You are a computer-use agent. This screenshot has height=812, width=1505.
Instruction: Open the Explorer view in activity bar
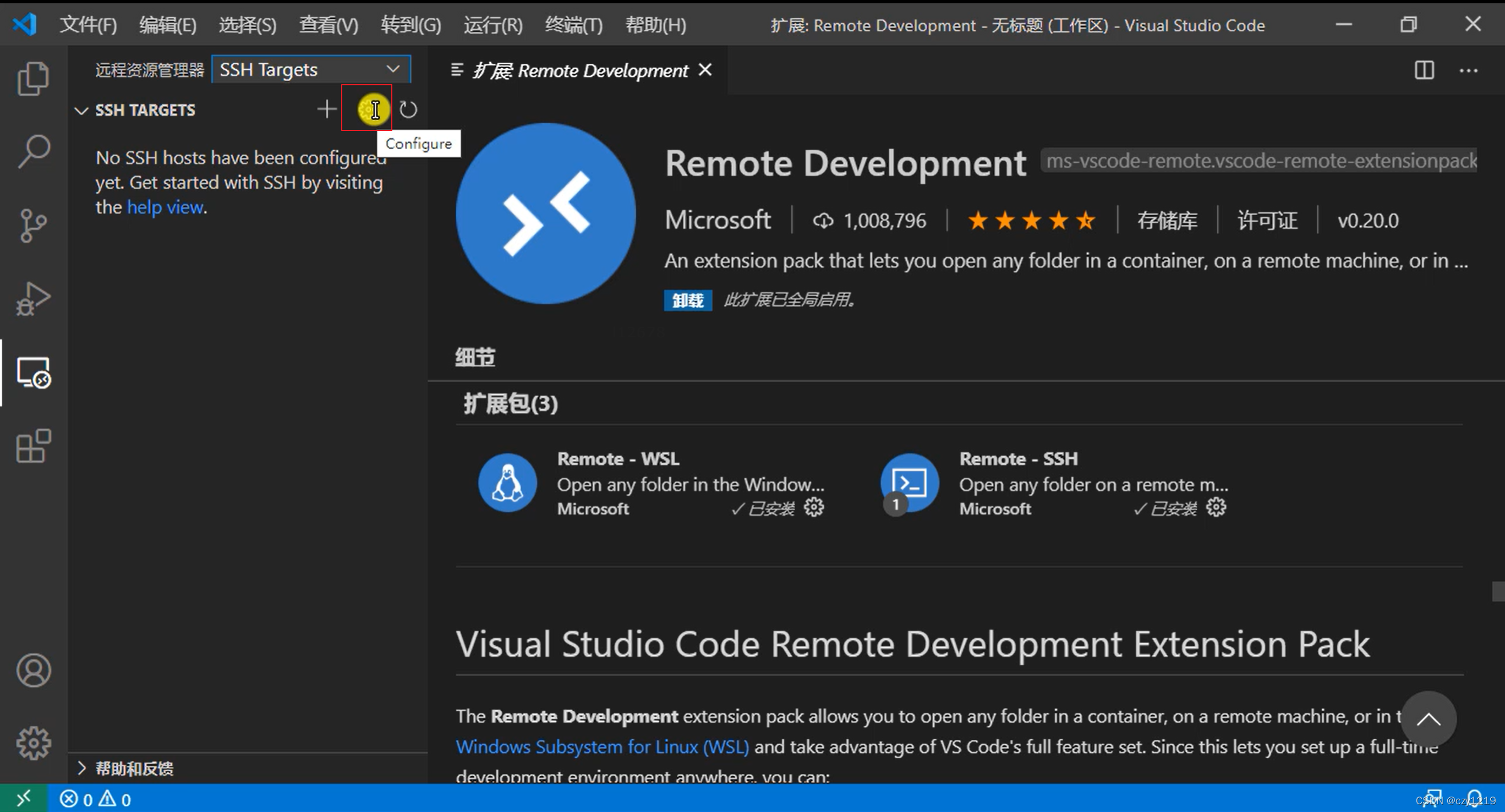click(34, 78)
